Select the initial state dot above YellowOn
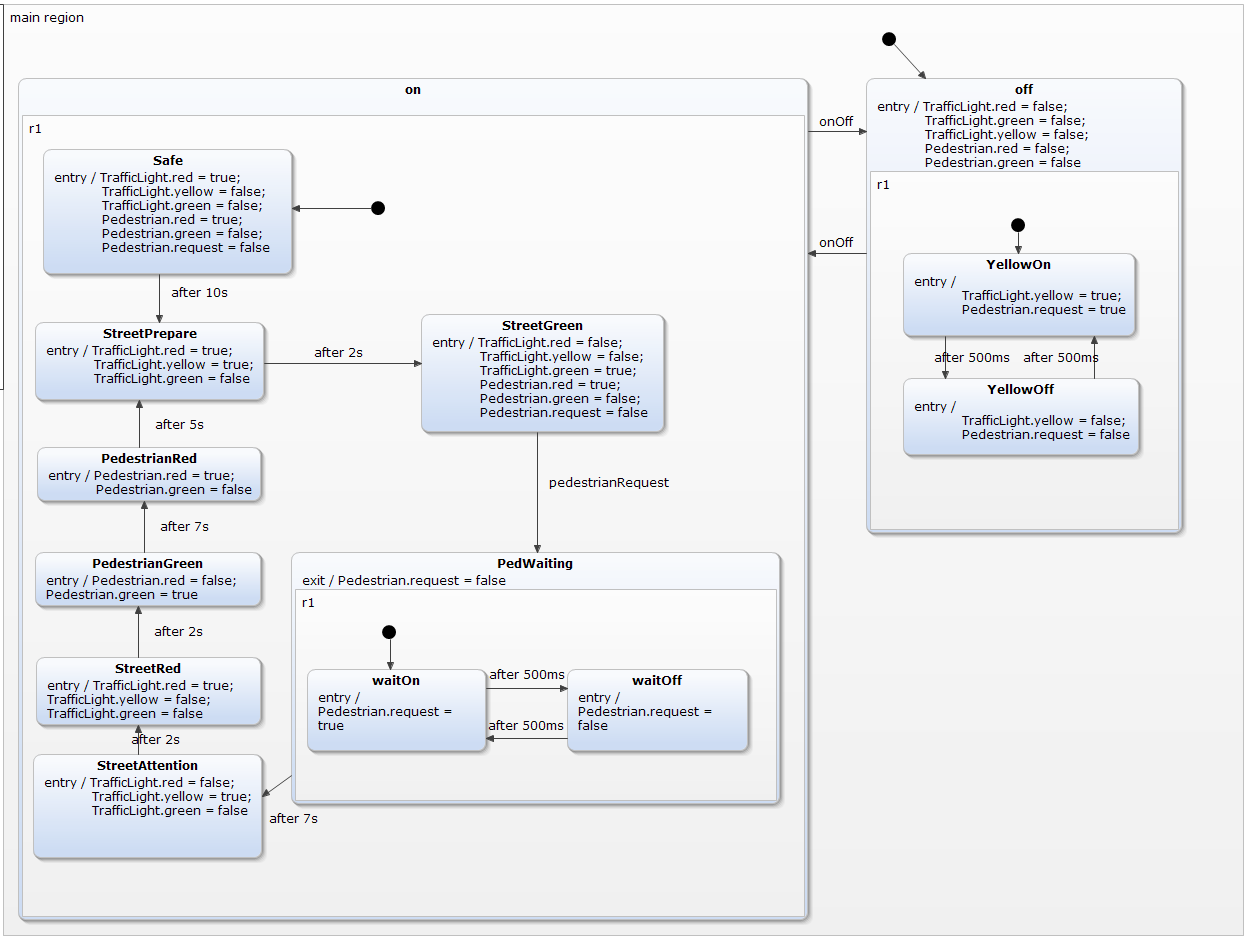Image resolution: width=1246 pixels, height=937 pixels. point(1018,224)
